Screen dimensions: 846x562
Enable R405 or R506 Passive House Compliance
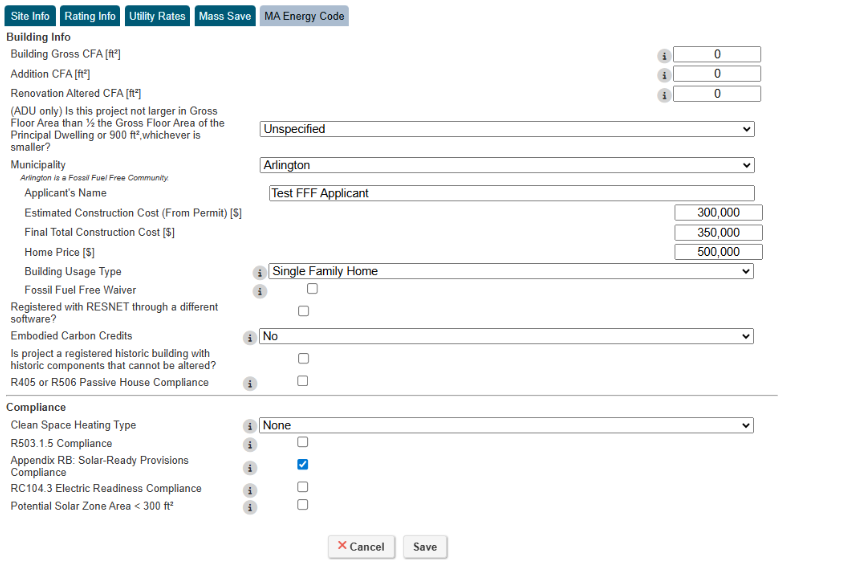[x=303, y=381]
